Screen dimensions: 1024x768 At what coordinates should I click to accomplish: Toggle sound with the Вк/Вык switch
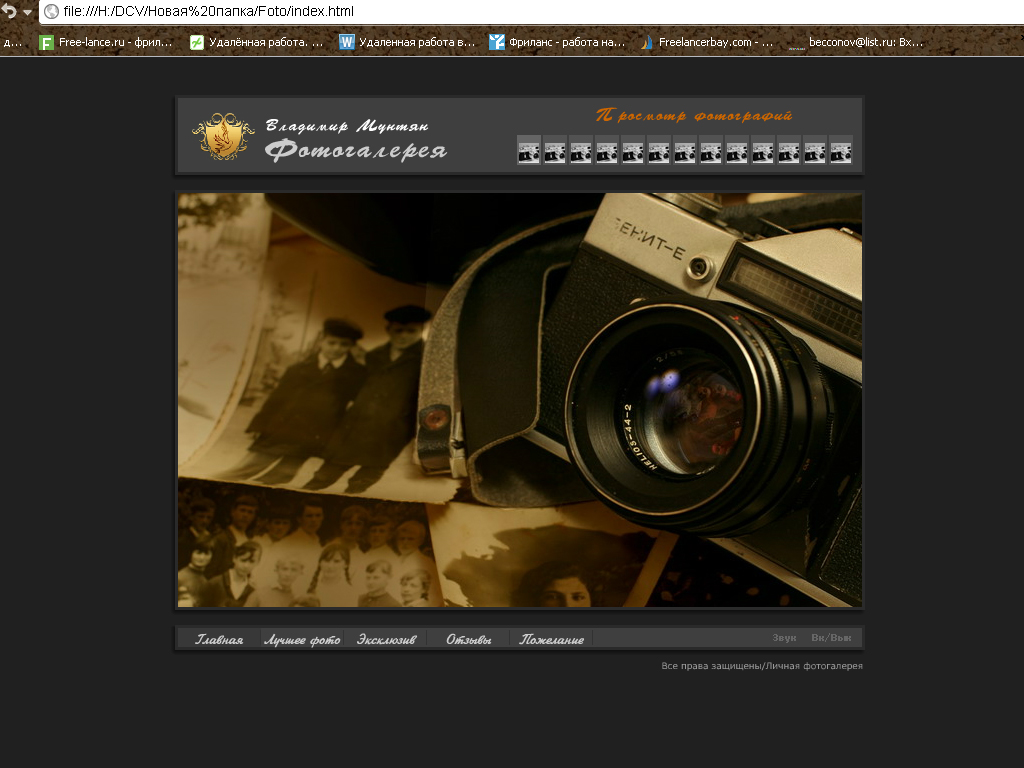pos(831,638)
